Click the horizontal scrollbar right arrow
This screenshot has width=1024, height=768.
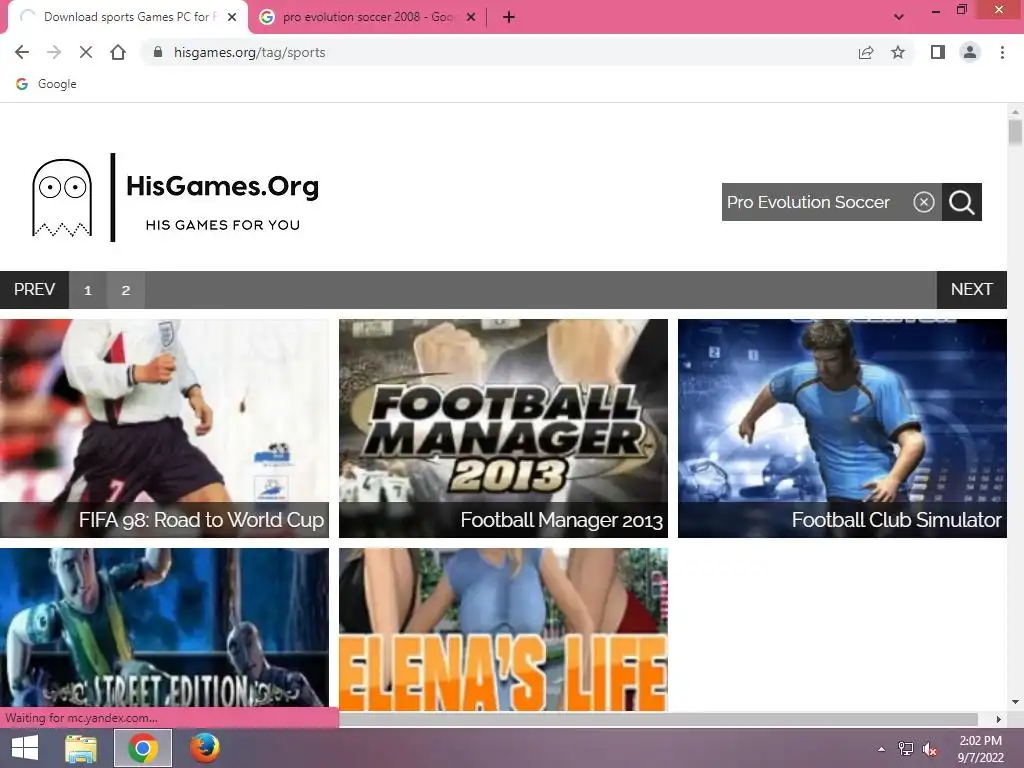click(998, 719)
